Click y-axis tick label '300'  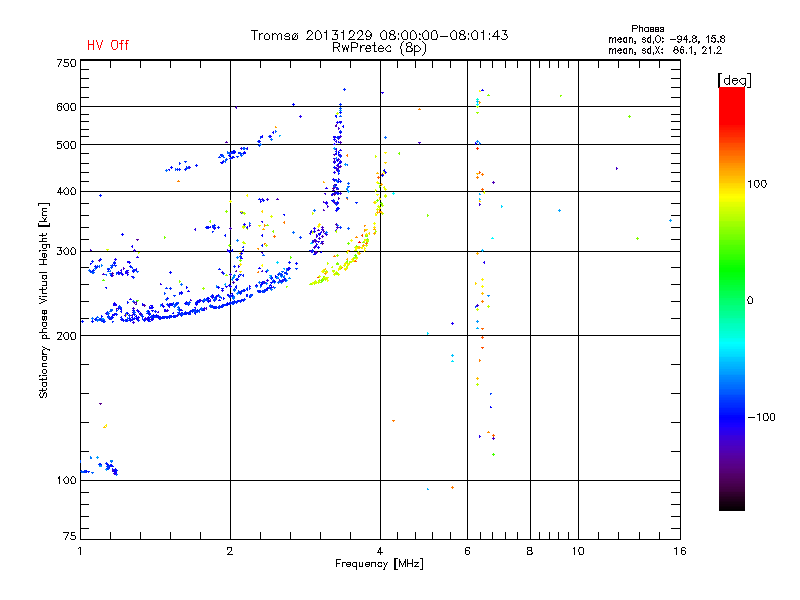[x=66, y=251]
